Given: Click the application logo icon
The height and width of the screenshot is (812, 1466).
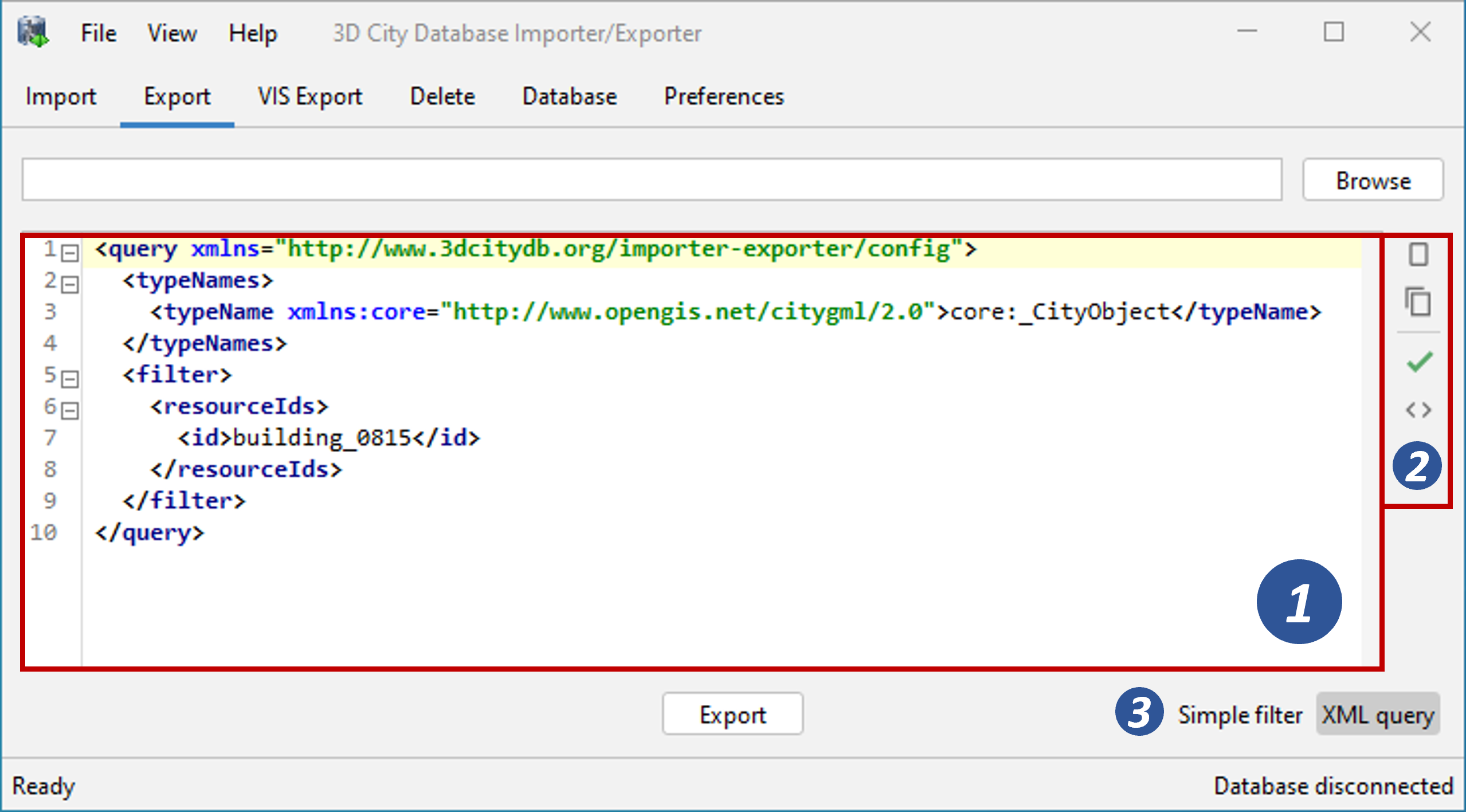Looking at the screenshot, I should coord(33,33).
